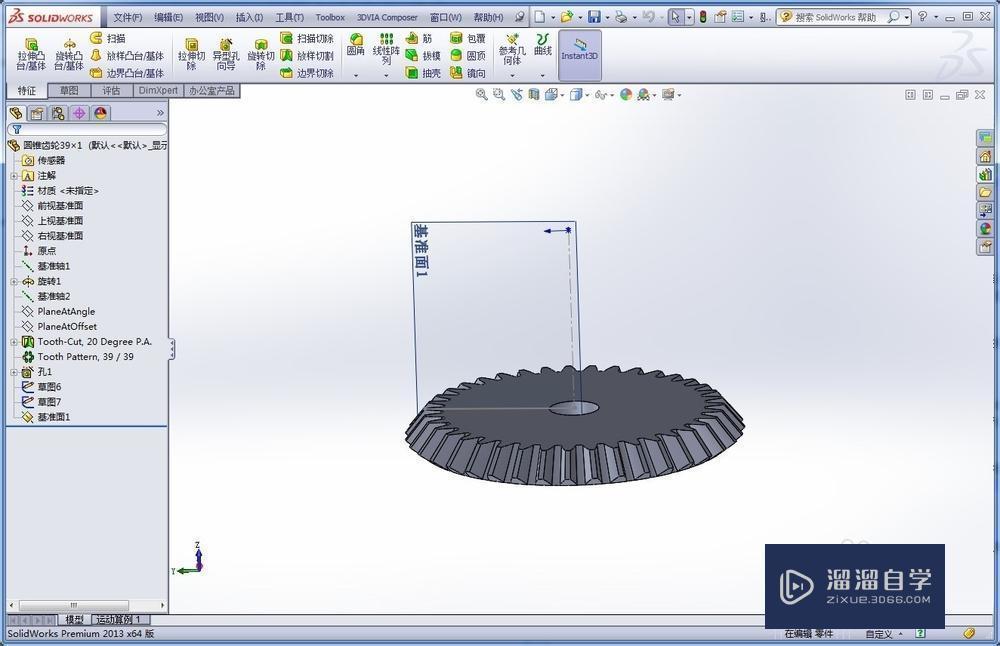Click the Zoom to Fit magnifier icon
Image resolution: width=1000 pixels, height=646 pixels.
[482, 95]
